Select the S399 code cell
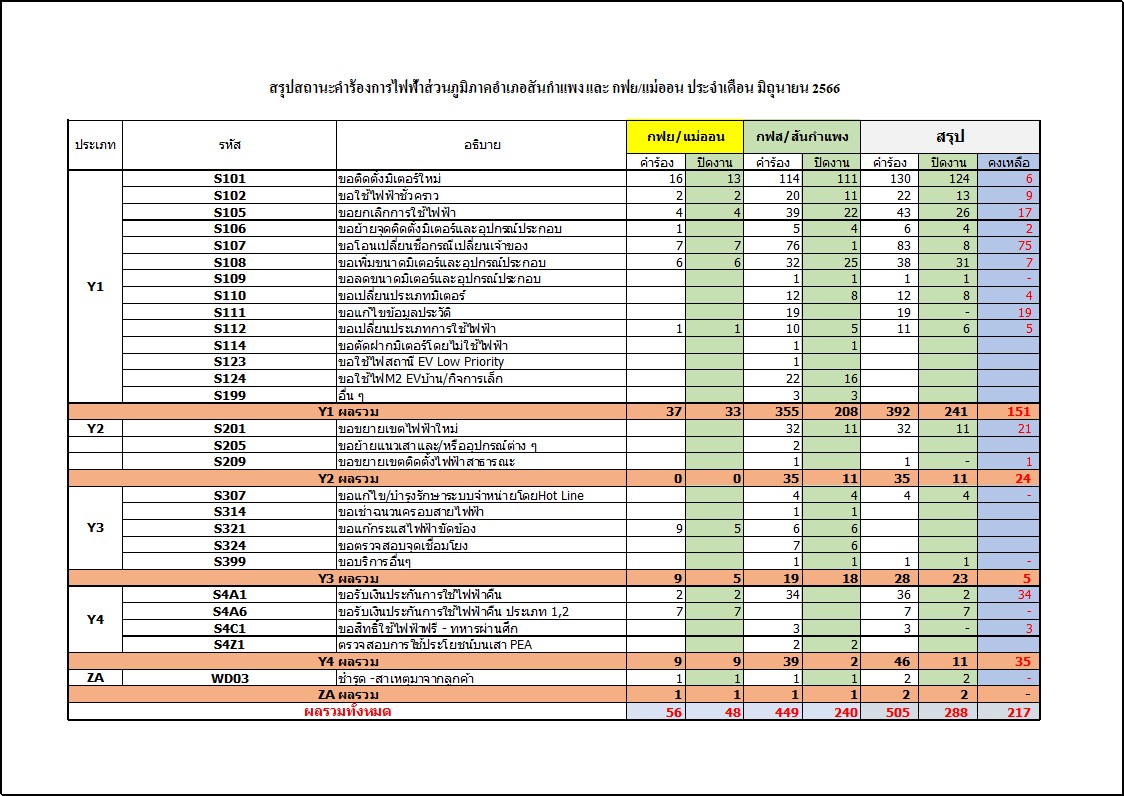1124x796 pixels. (x=229, y=562)
